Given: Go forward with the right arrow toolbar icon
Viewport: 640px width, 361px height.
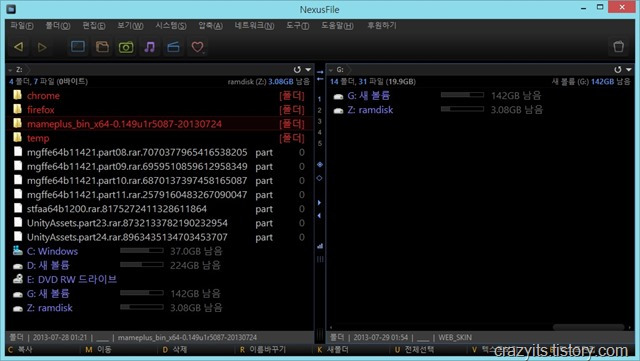Looking at the screenshot, I should click(42, 47).
